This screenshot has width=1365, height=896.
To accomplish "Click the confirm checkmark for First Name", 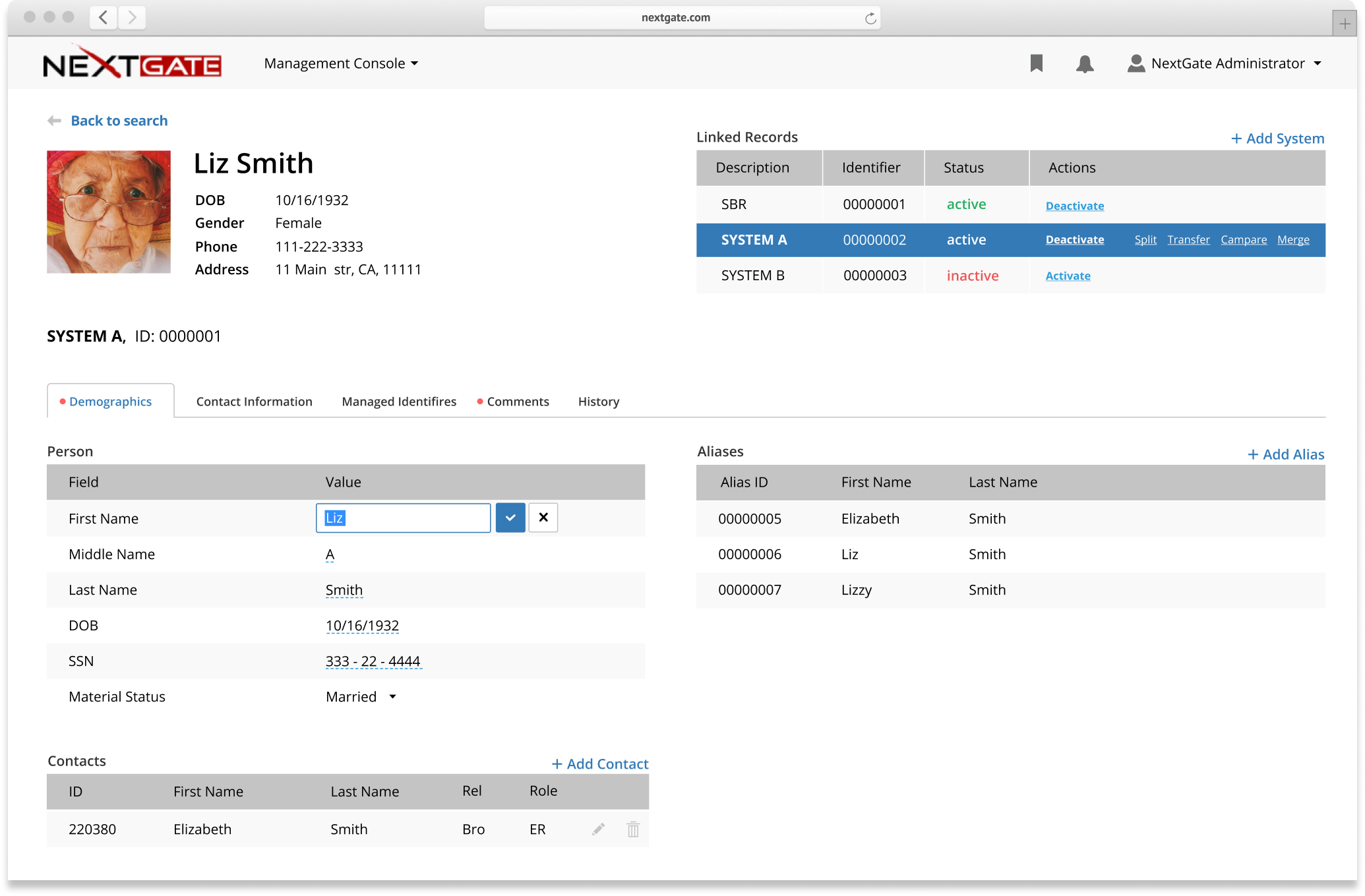I will tap(510, 518).
